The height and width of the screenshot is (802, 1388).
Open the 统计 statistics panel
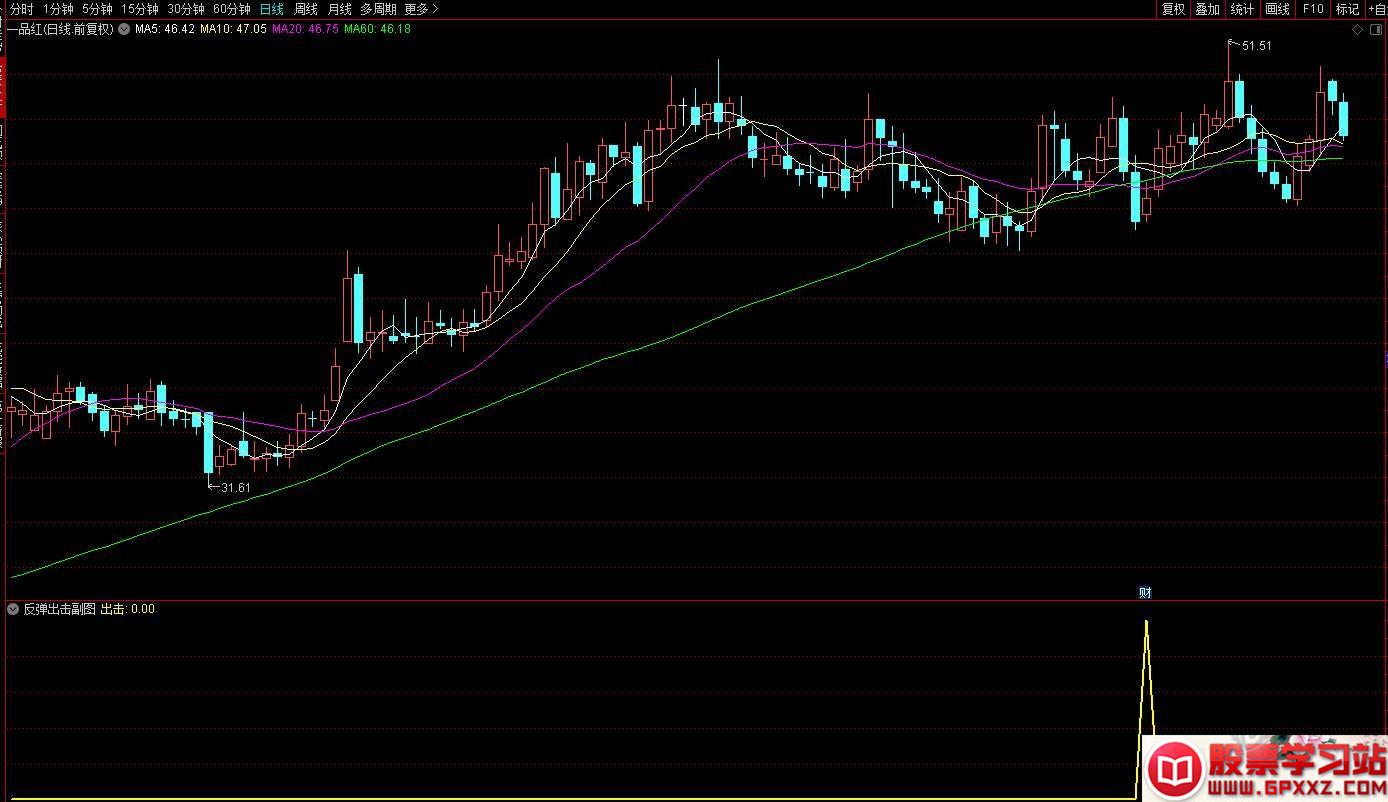tap(1242, 9)
